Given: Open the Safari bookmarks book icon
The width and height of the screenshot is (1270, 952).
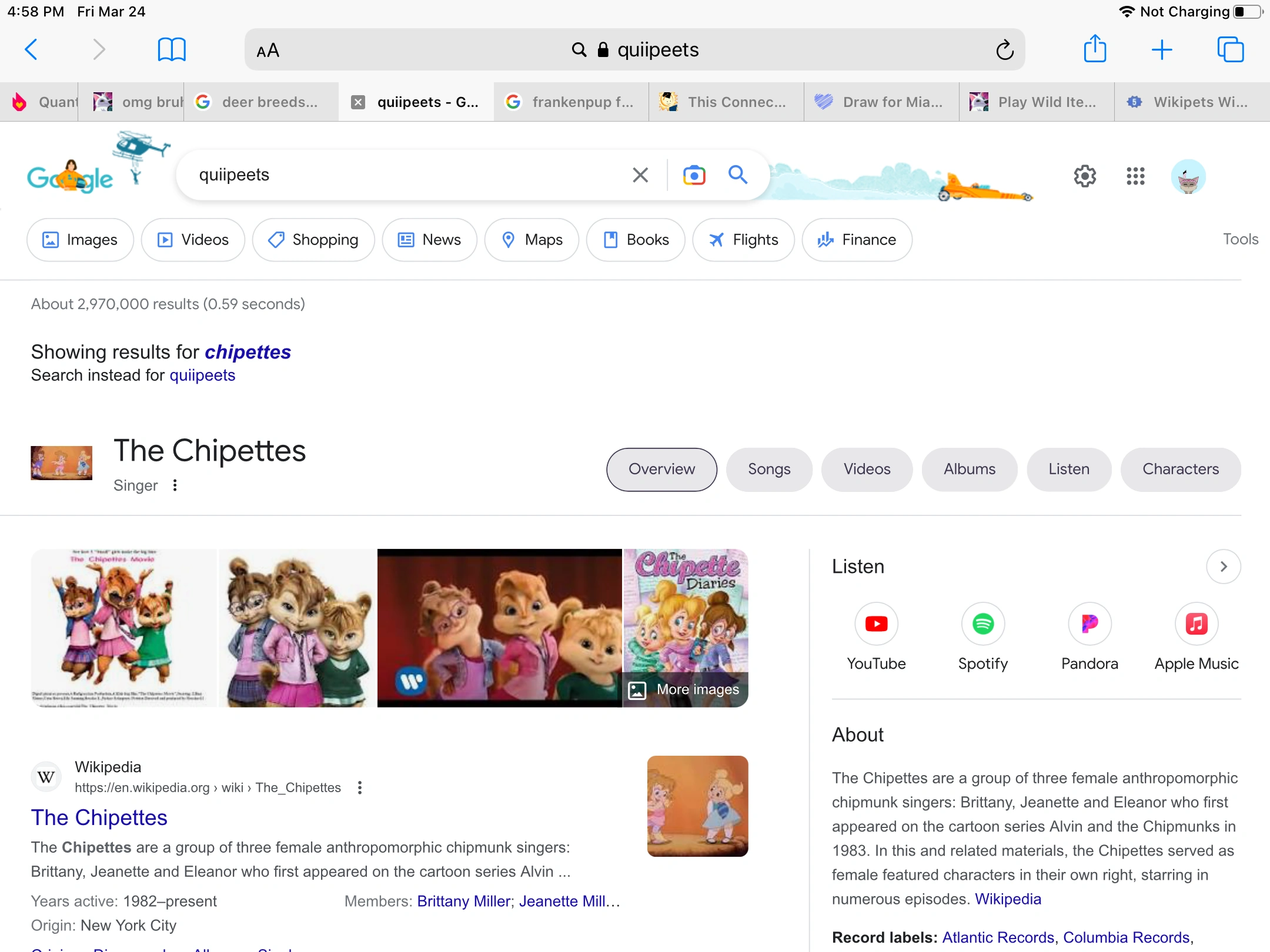Looking at the screenshot, I should click(x=172, y=49).
